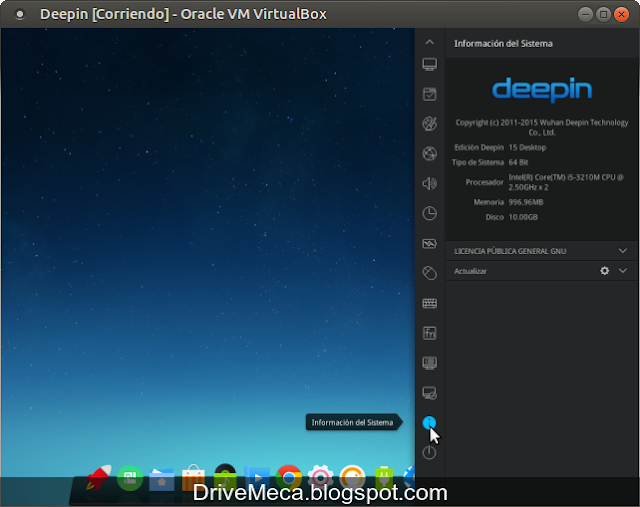This screenshot has width=640, height=507.
Task: Collapse sidebar with the up chevron
Action: pyautogui.click(x=429, y=42)
